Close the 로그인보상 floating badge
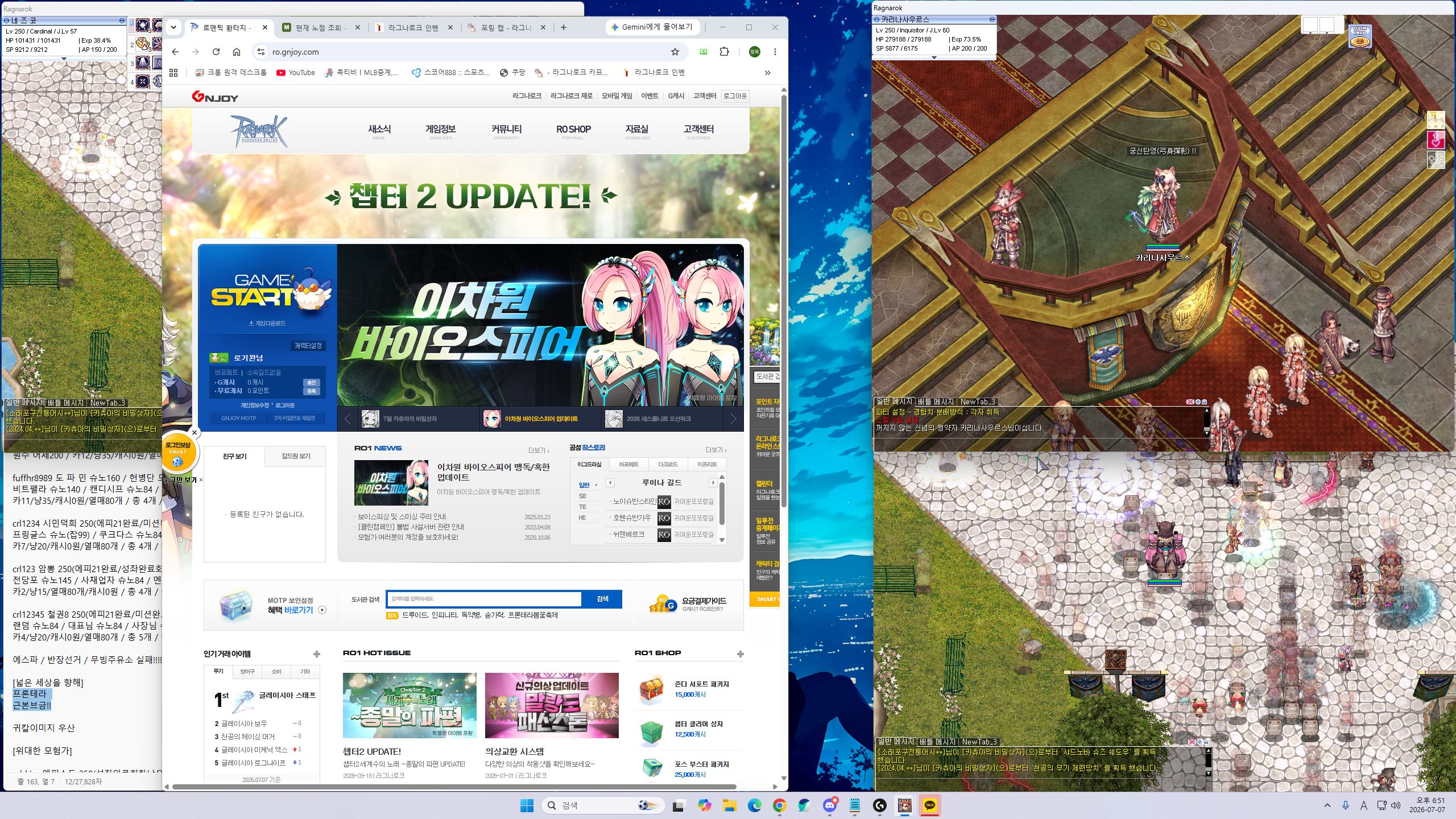 pos(195,433)
